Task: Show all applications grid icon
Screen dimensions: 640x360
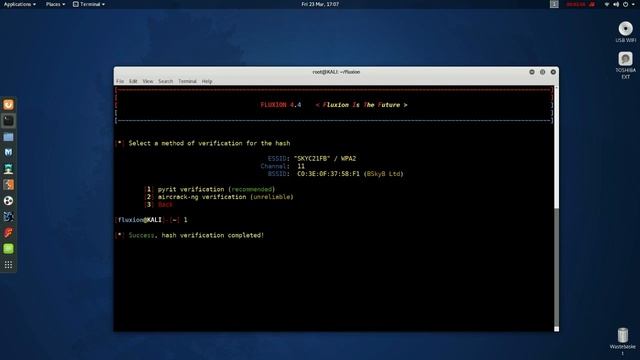Action: pos(8,265)
